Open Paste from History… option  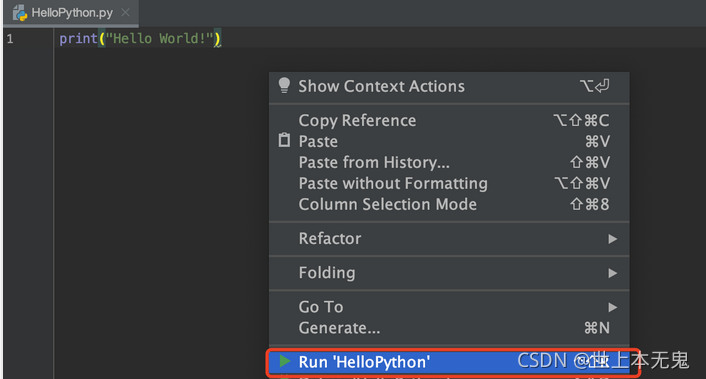tap(449, 162)
